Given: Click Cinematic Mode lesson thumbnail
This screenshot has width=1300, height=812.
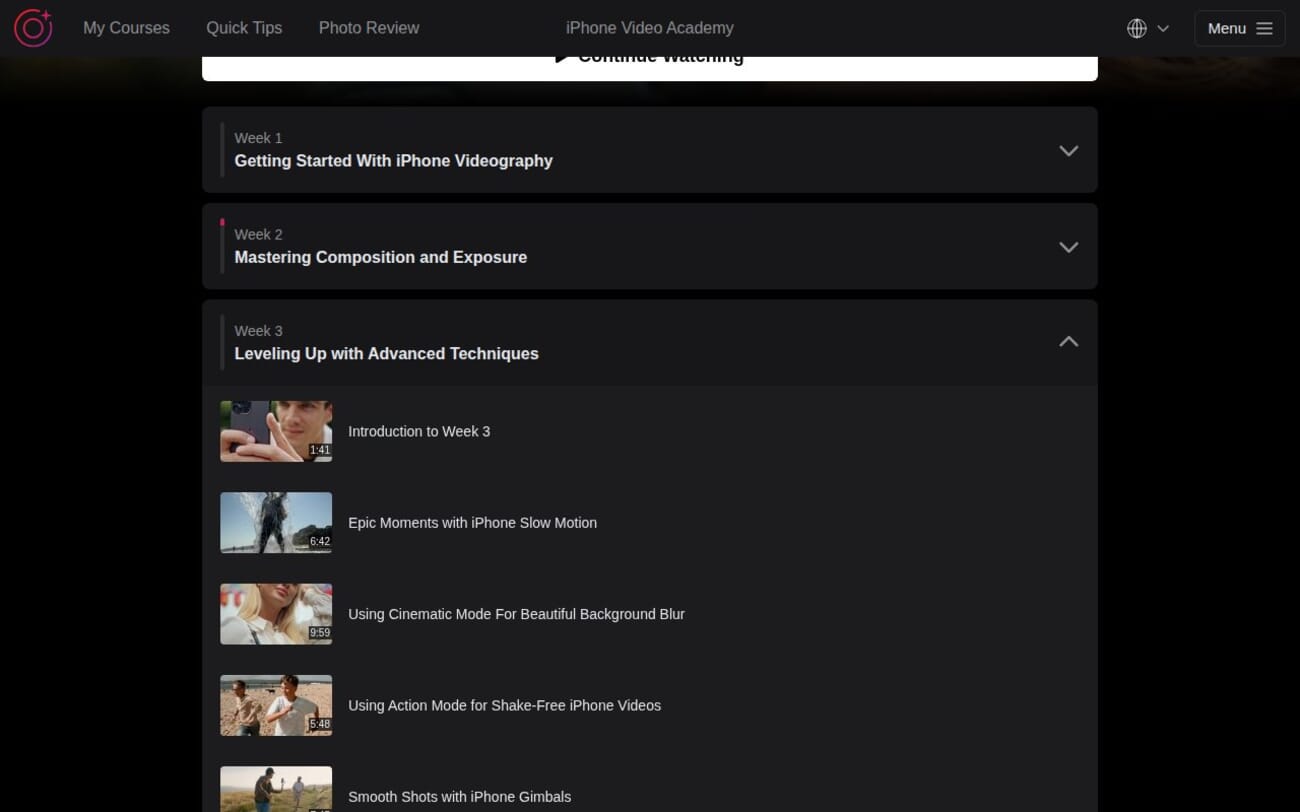Looking at the screenshot, I should point(276,614).
